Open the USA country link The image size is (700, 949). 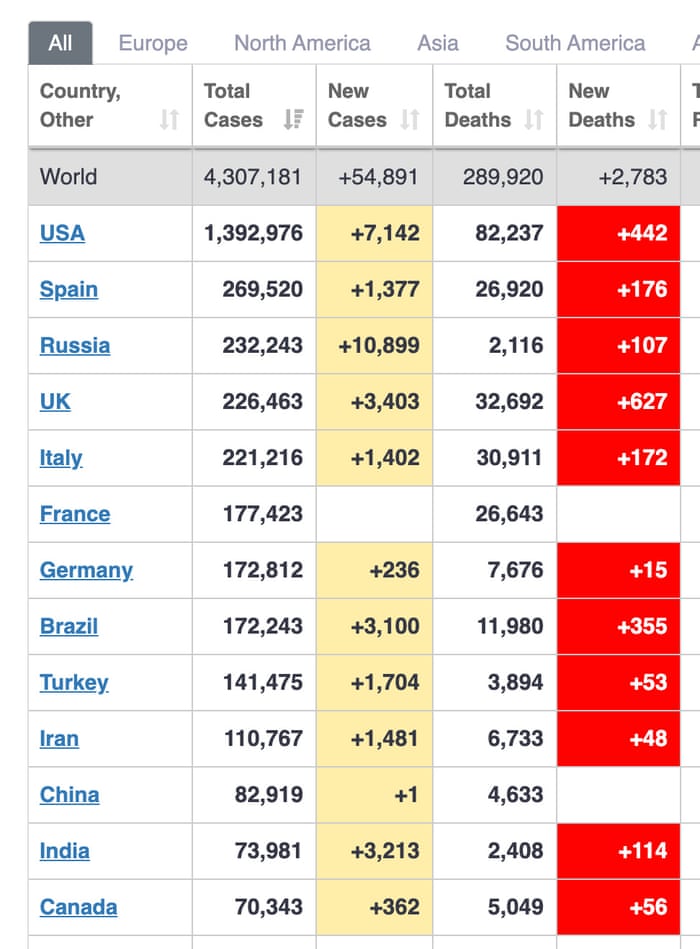point(62,233)
